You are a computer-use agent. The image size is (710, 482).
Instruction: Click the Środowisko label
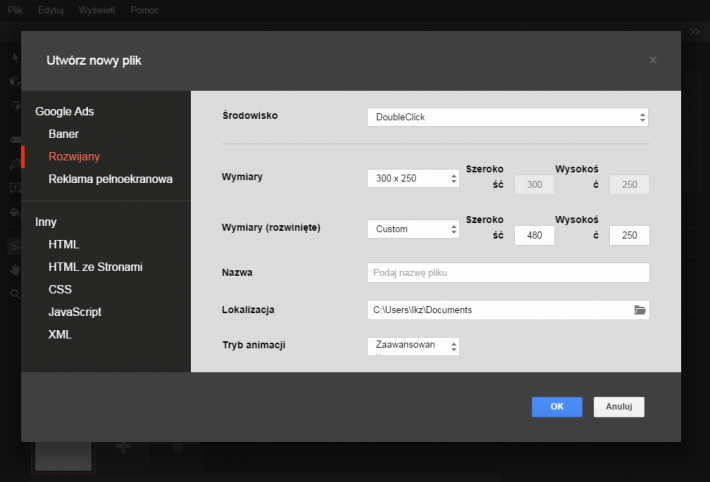click(x=250, y=116)
